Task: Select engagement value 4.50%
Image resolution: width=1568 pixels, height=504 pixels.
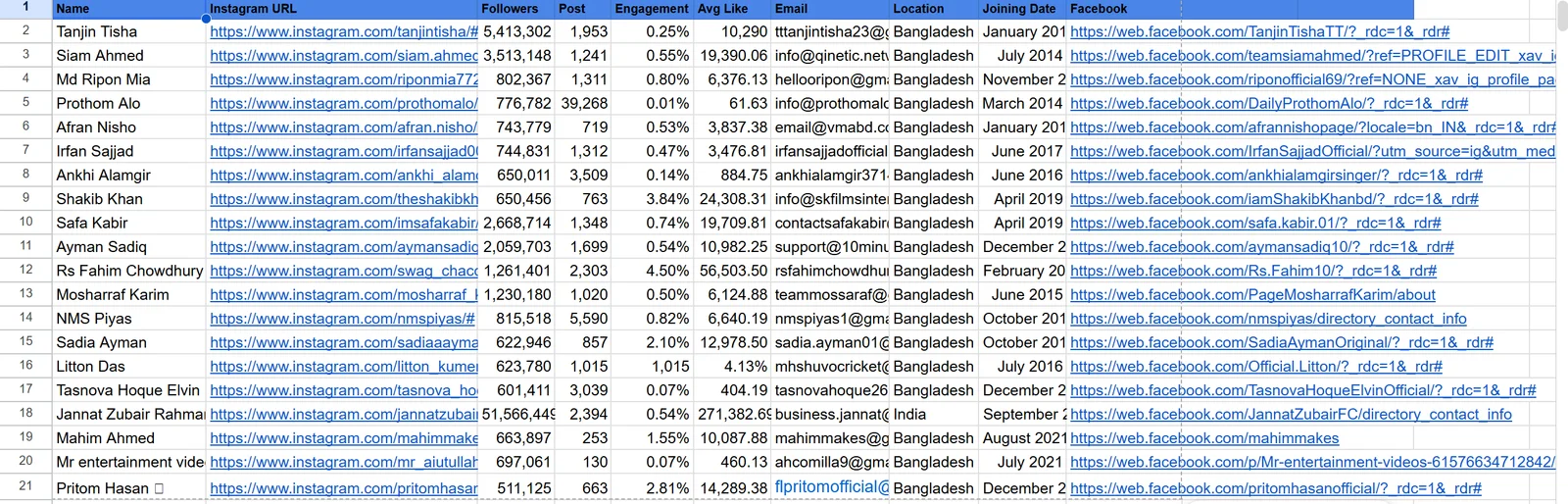Action: coord(652,271)
